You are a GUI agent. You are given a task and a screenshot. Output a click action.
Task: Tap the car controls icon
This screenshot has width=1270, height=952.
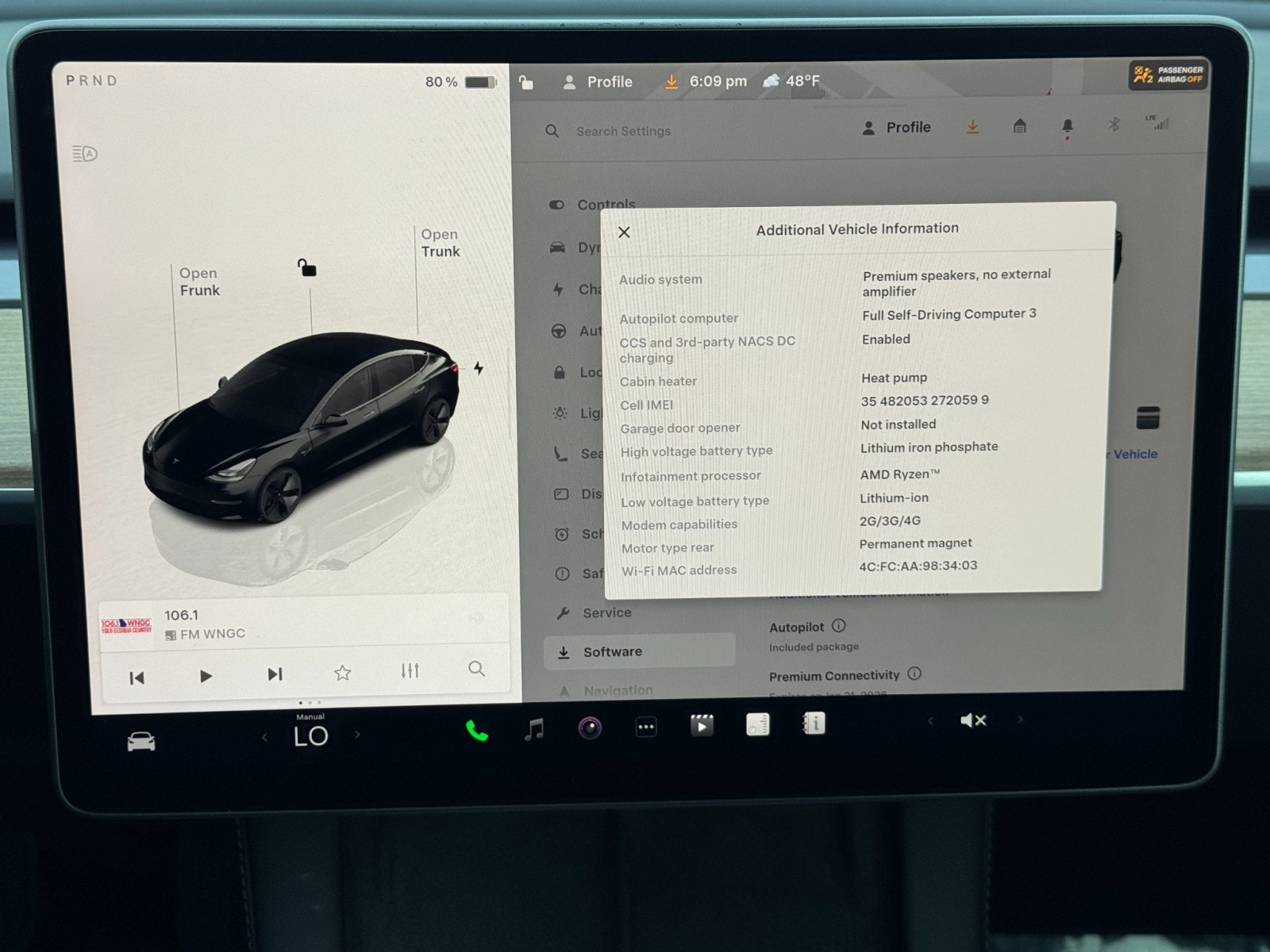[141, 742]
